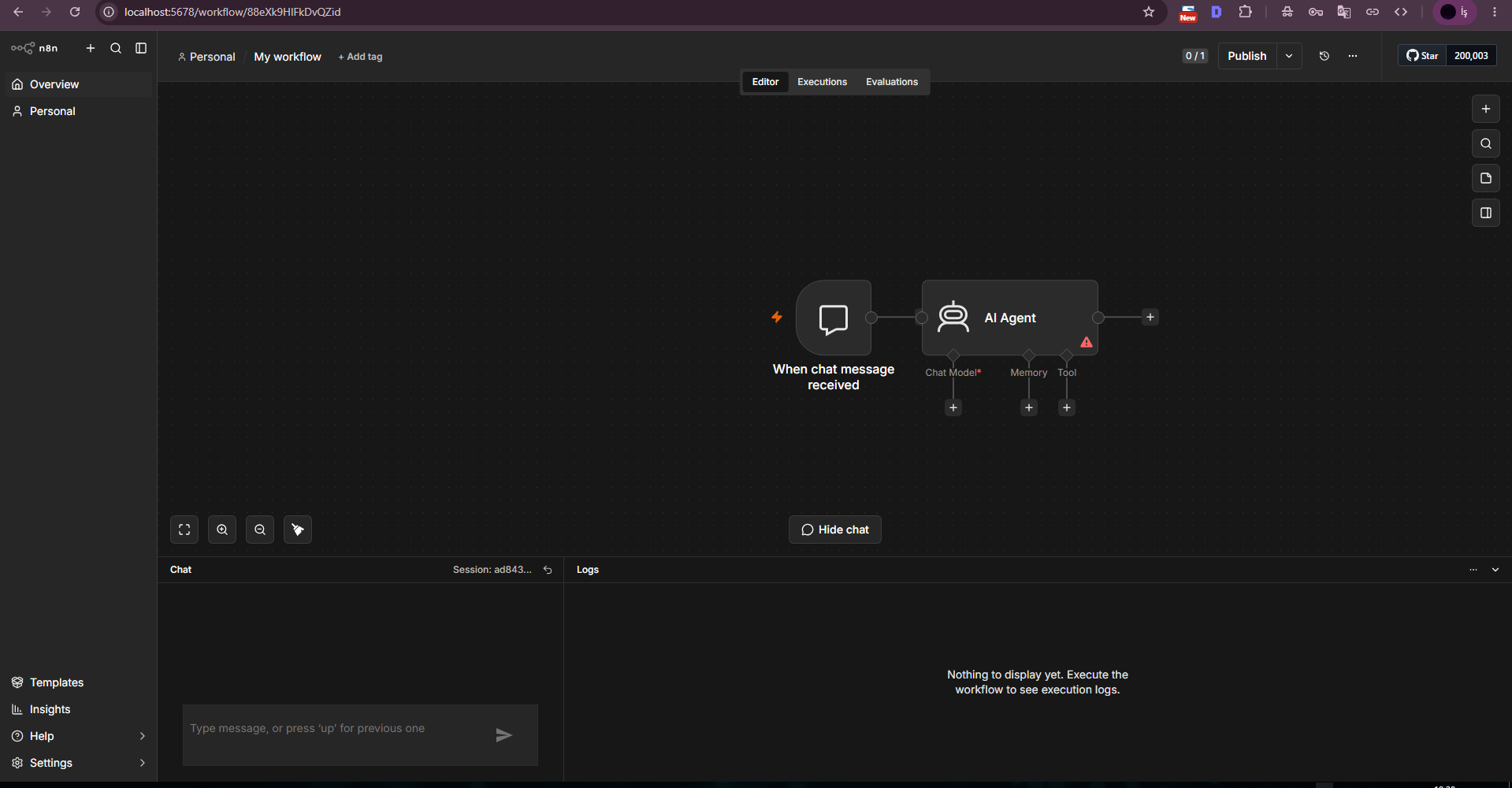Click the zoom in icon

[222, 530]
